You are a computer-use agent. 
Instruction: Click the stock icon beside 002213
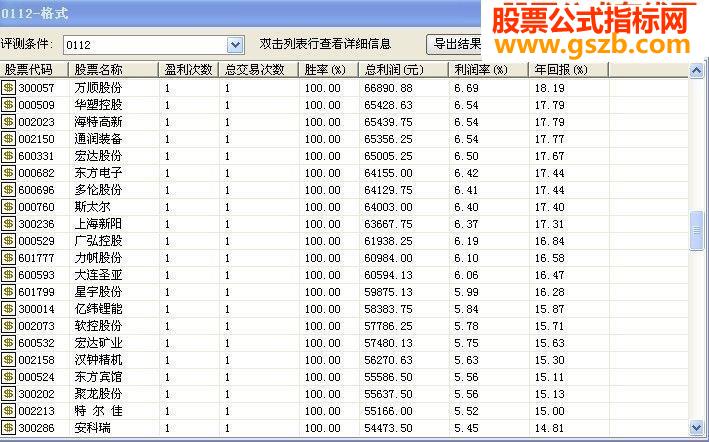(8, 411)
